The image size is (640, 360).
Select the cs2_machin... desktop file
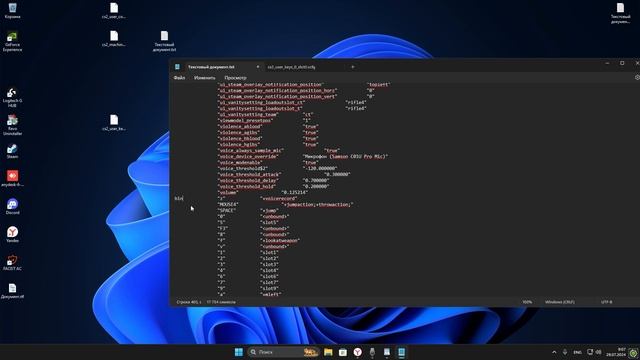click(114, 39)
